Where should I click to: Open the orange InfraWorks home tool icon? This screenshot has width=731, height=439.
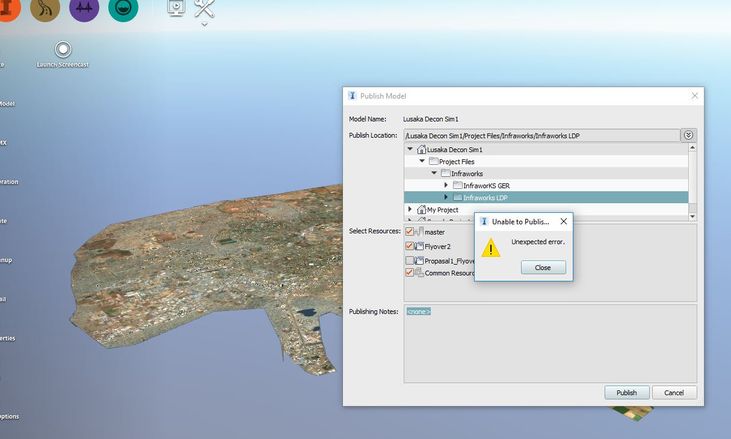click(x=8, y=8)
